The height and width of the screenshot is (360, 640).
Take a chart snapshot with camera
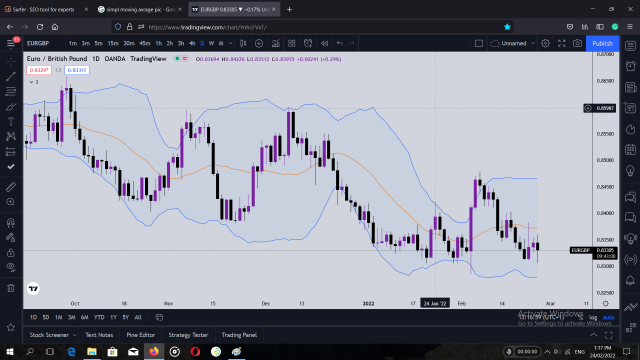577,43
